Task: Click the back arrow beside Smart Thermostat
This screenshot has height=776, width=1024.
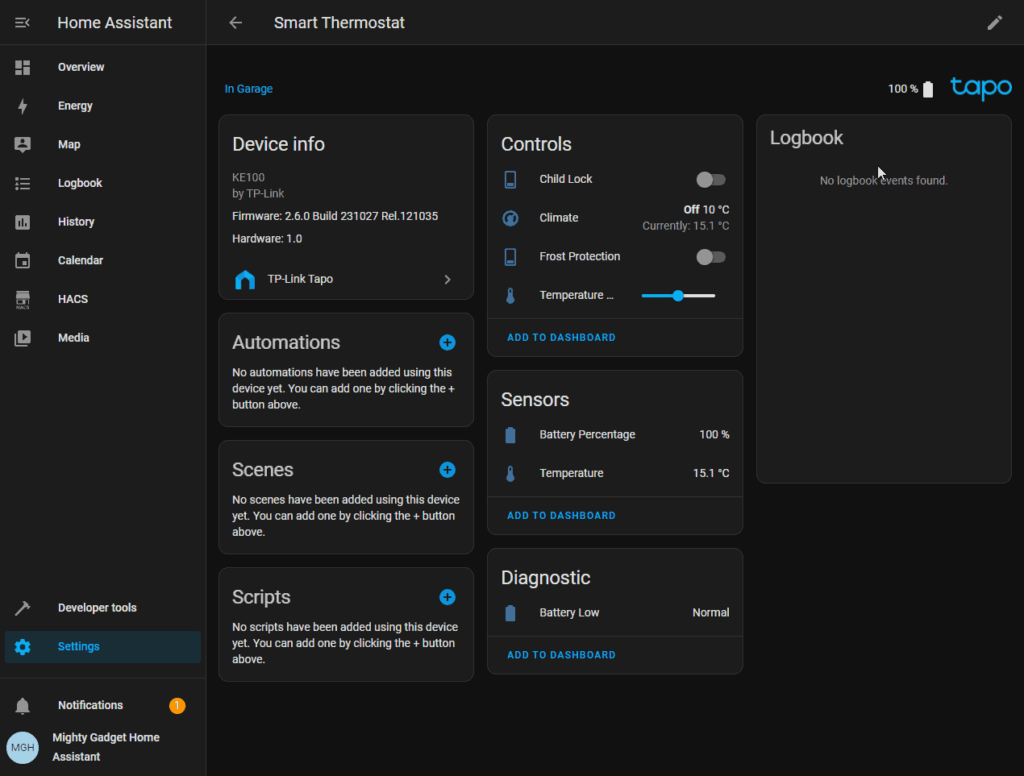Action: [235, 23]
